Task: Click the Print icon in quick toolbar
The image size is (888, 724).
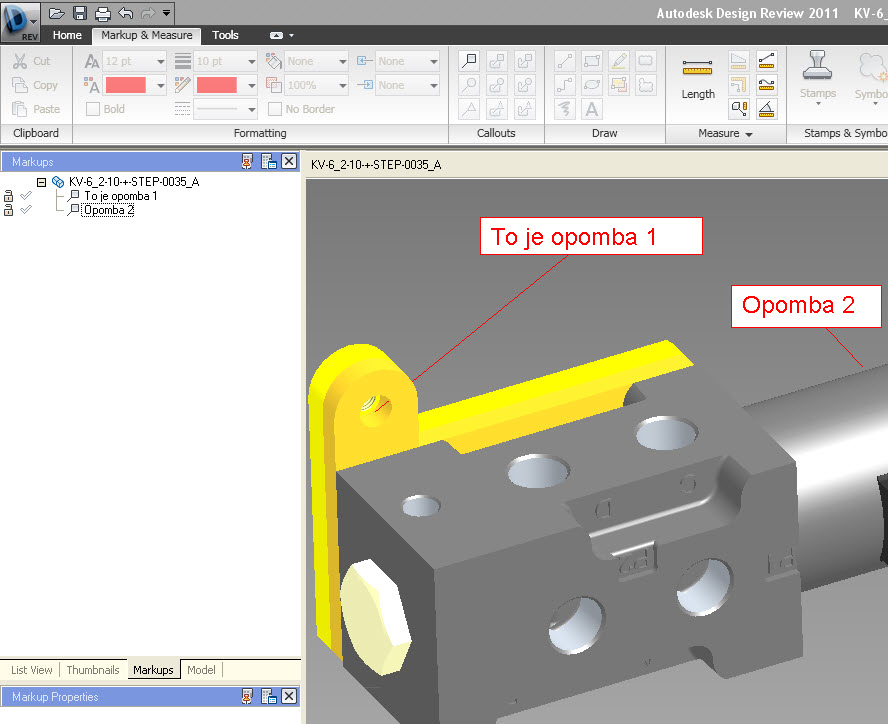Action: 103,13
